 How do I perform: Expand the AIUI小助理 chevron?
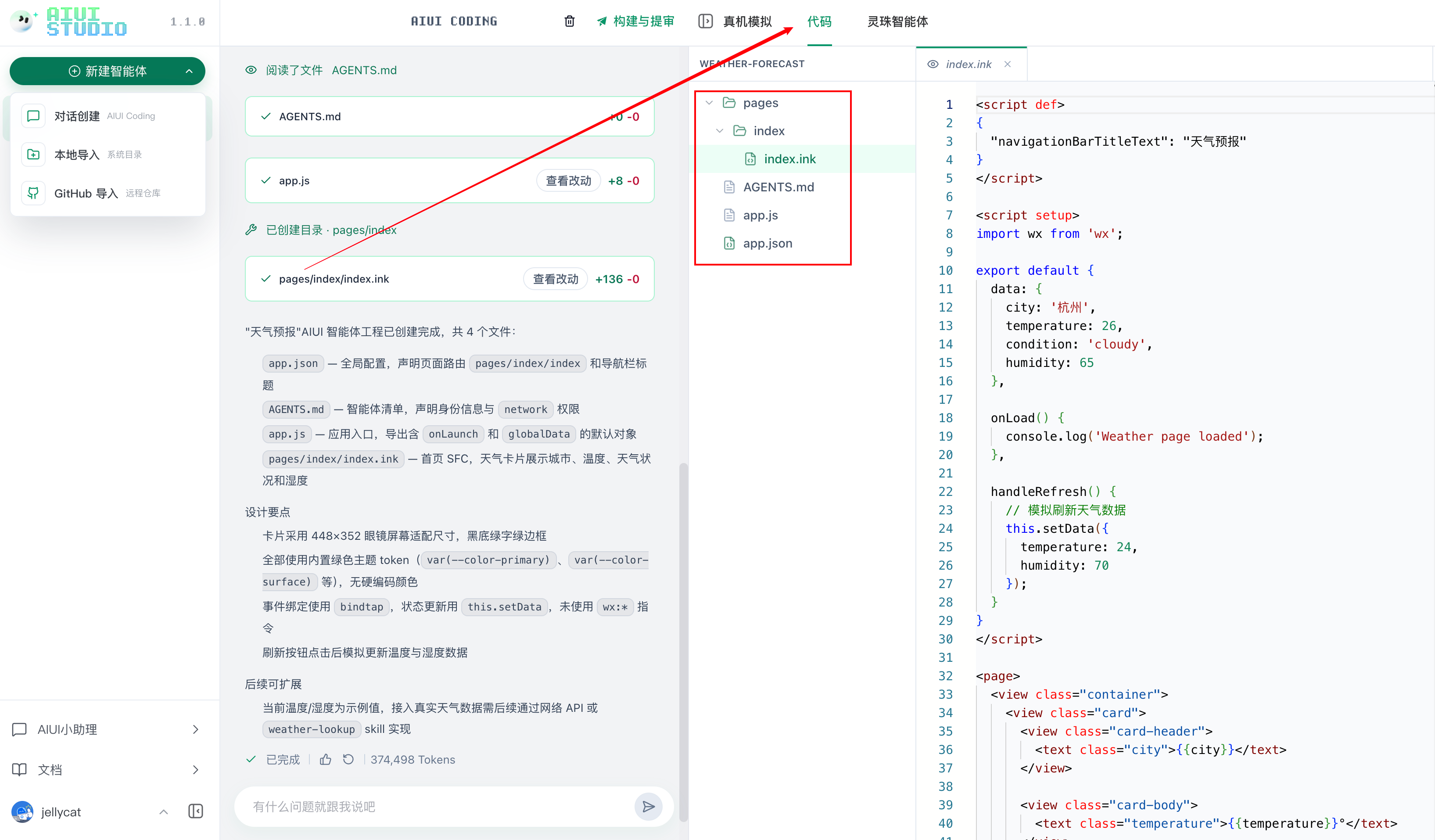(196, 729)
